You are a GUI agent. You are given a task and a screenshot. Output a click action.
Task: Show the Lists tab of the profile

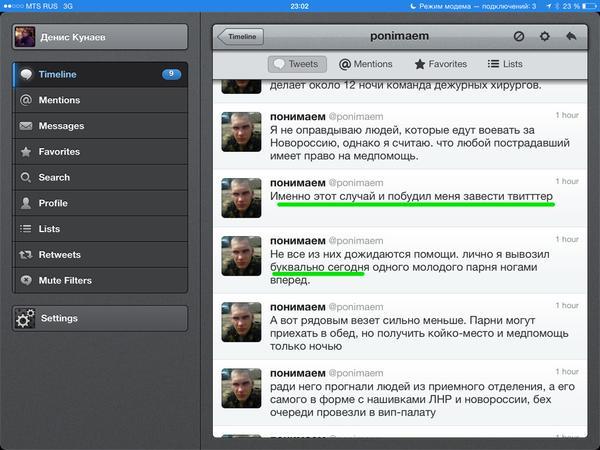[505, 64]
